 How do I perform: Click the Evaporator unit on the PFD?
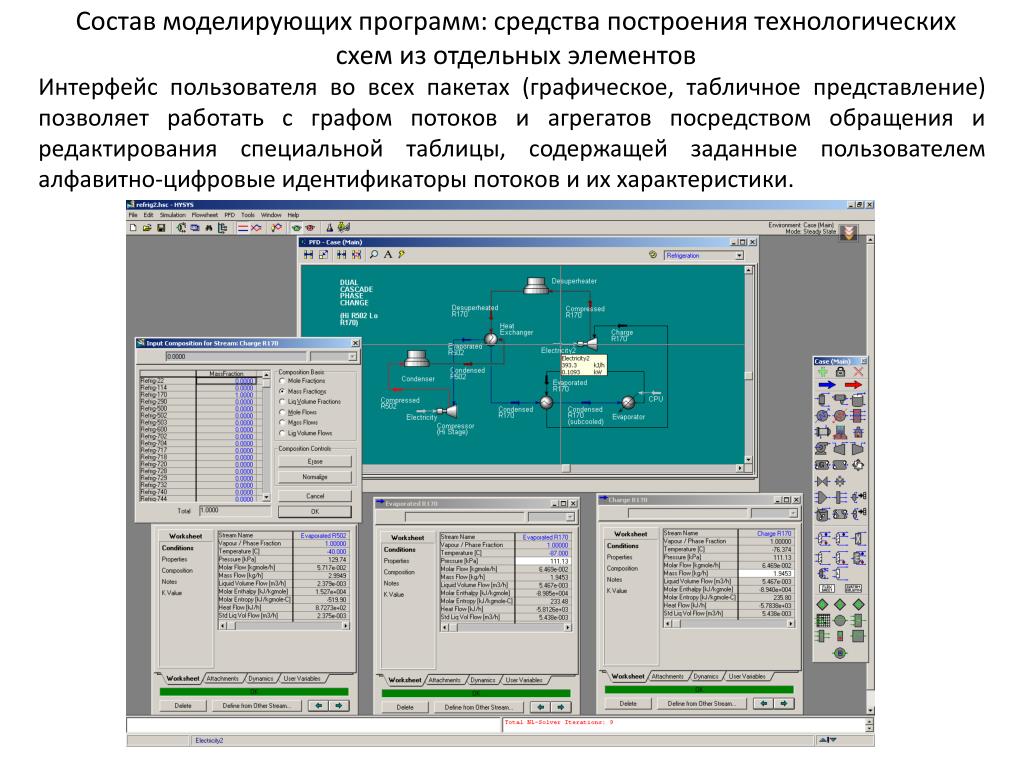tap(628, 402)
